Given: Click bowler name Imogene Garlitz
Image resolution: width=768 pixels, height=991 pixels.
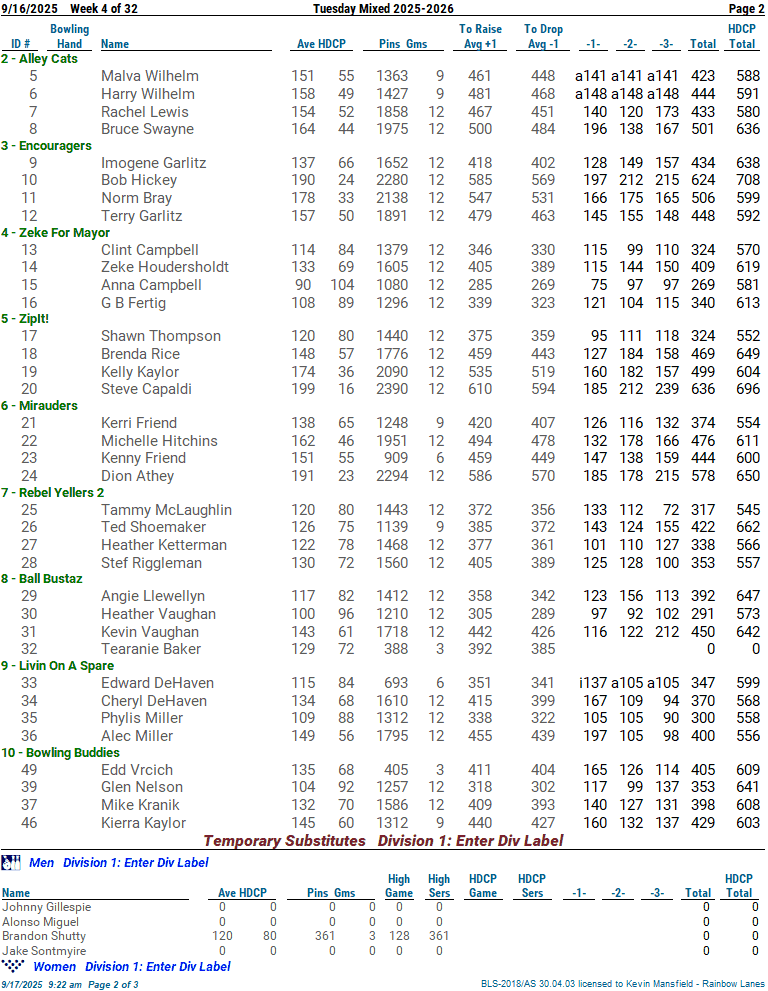Looking at the screenshot, I should coord(154,163).
